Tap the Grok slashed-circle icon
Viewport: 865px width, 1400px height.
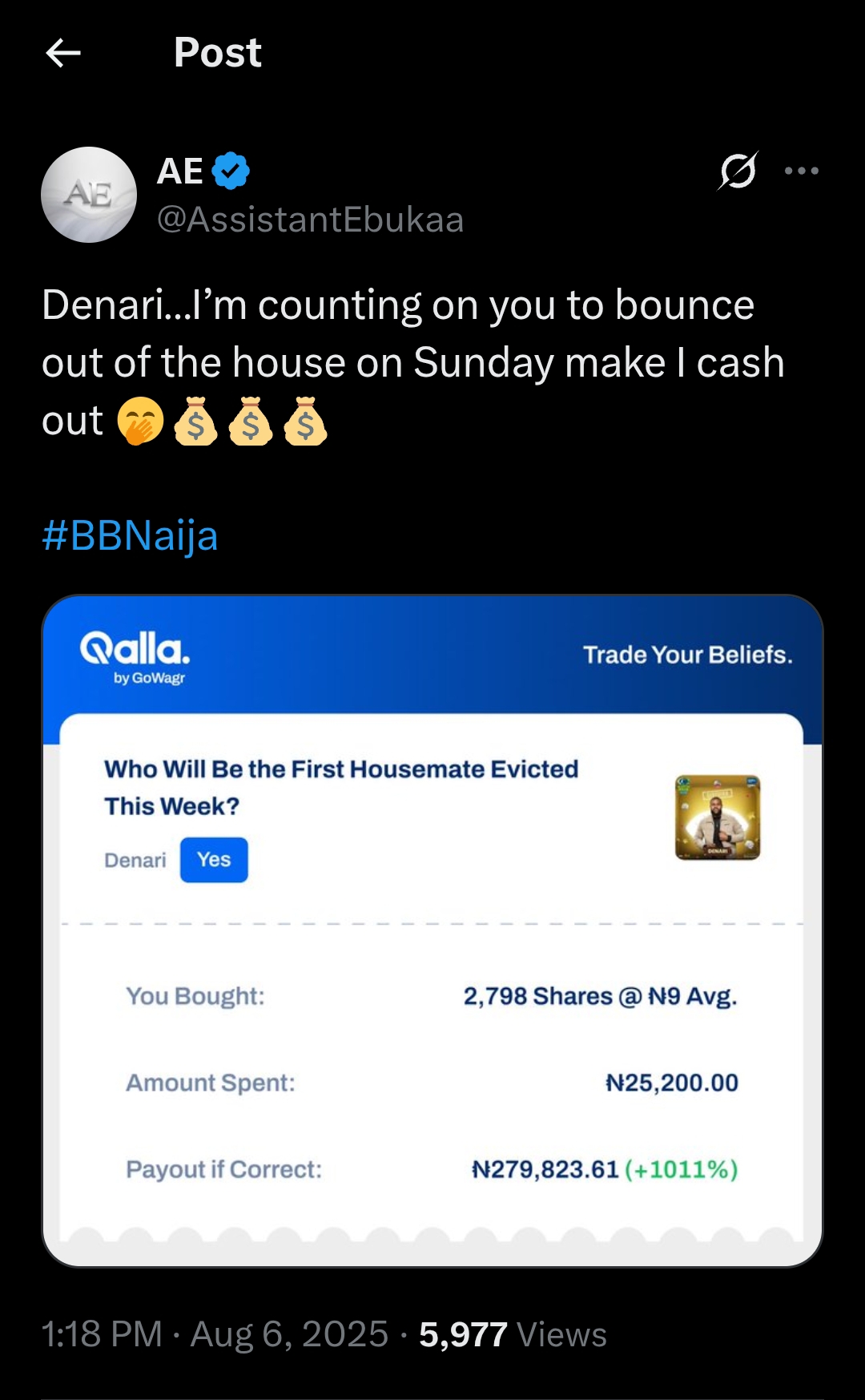[738, 171]
